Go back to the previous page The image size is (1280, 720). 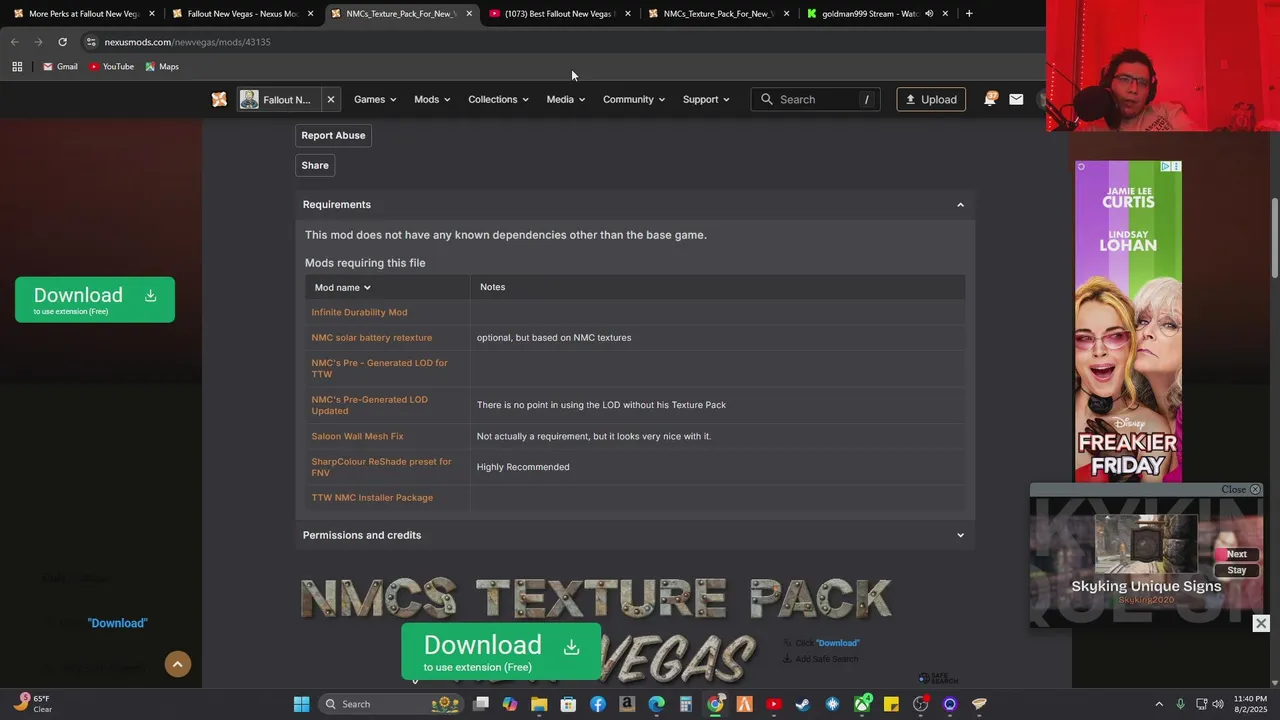coord(14,42)
